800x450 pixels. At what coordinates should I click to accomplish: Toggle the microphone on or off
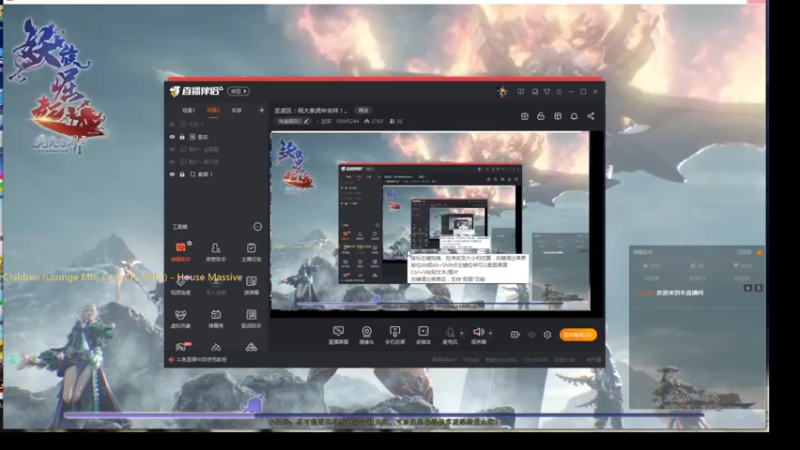tap(449, 335)
